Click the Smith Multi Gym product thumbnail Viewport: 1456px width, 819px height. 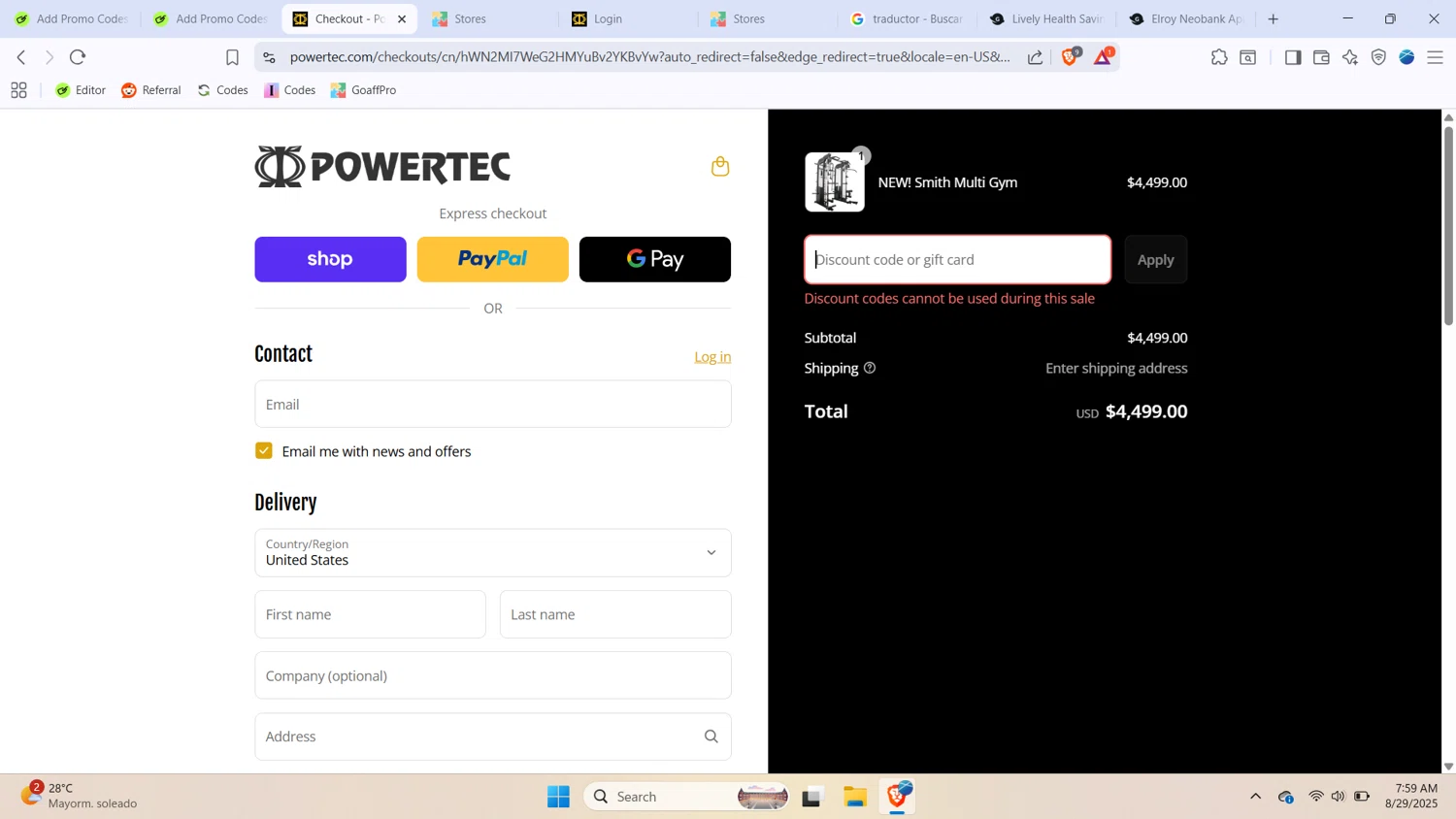(835, 182)
